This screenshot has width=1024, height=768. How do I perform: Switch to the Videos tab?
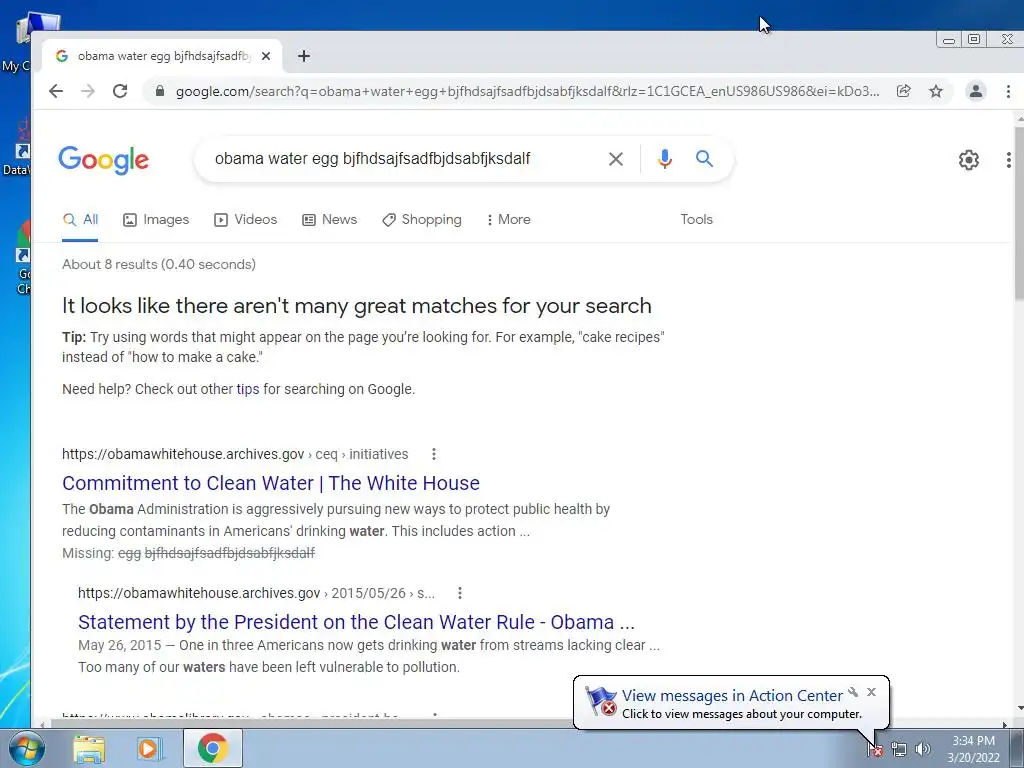[246, 220]
